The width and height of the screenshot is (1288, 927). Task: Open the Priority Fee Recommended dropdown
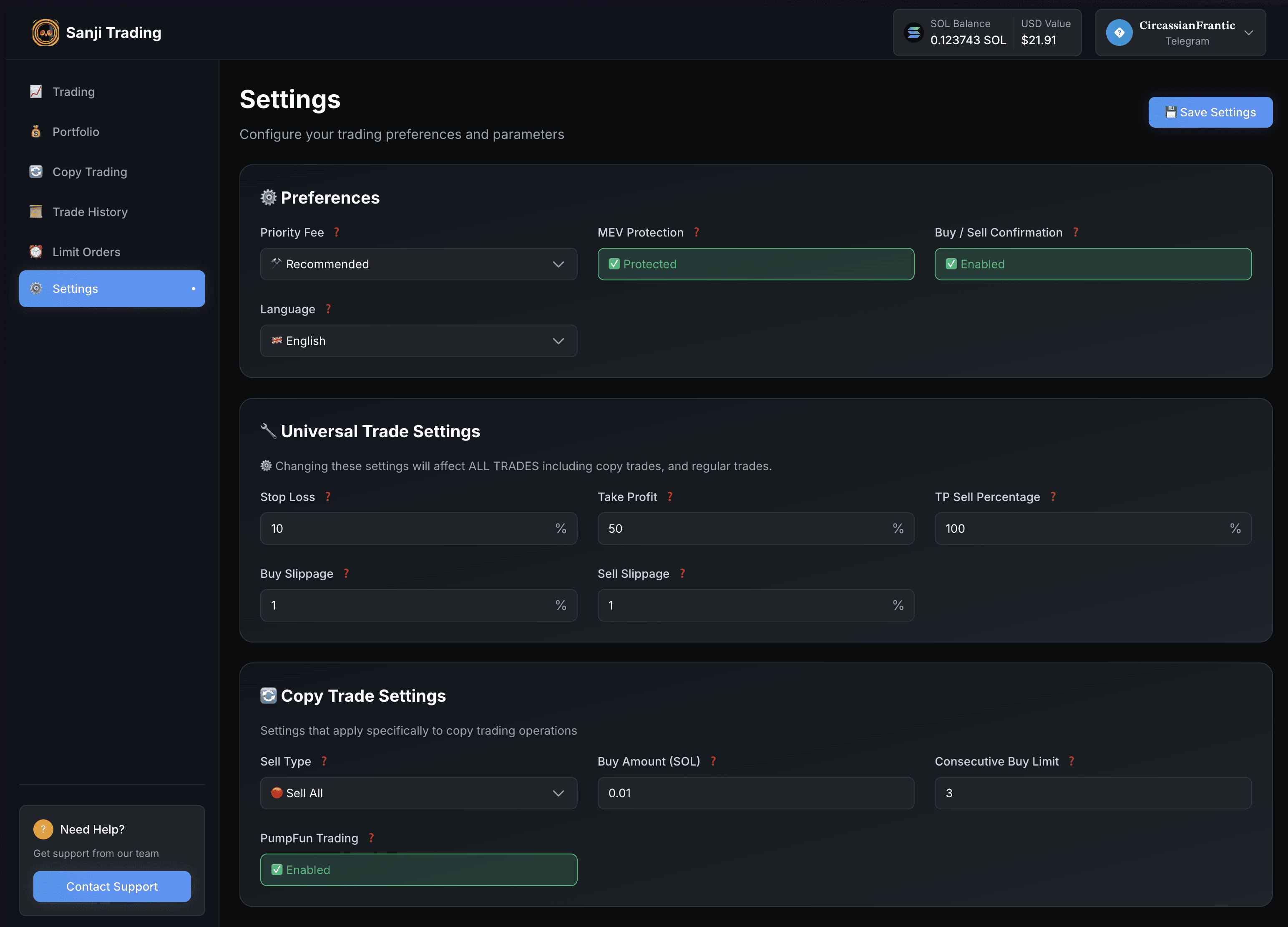[x=418, y=264]
